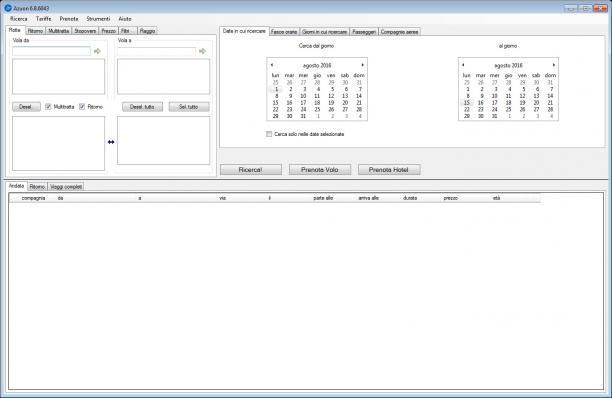Click agosto 2016 title in Cerca dal giorno calendar

pos(317,66)
